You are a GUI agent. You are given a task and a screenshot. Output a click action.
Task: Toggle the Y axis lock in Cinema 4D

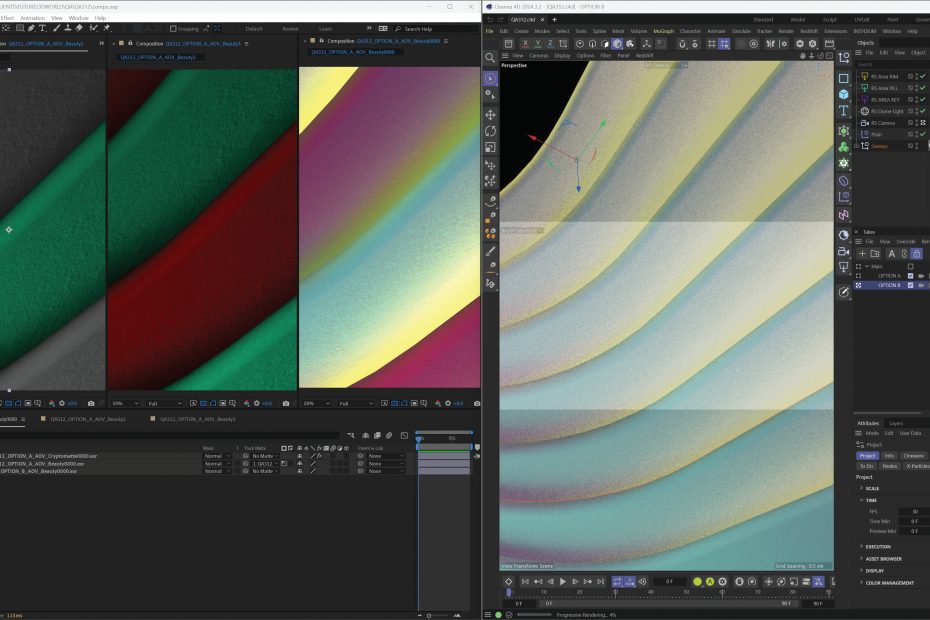pyautogui.click(x=537, y=43)
